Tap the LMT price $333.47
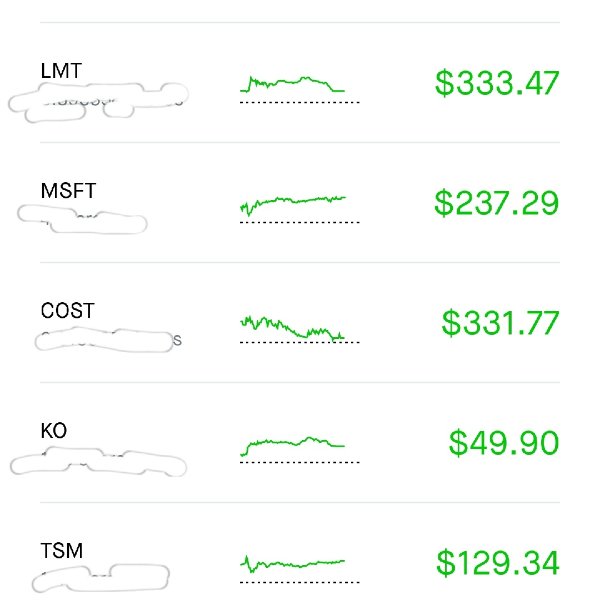Image resolution: width=600 pixels, height=600 pixels. coord(497,83)
